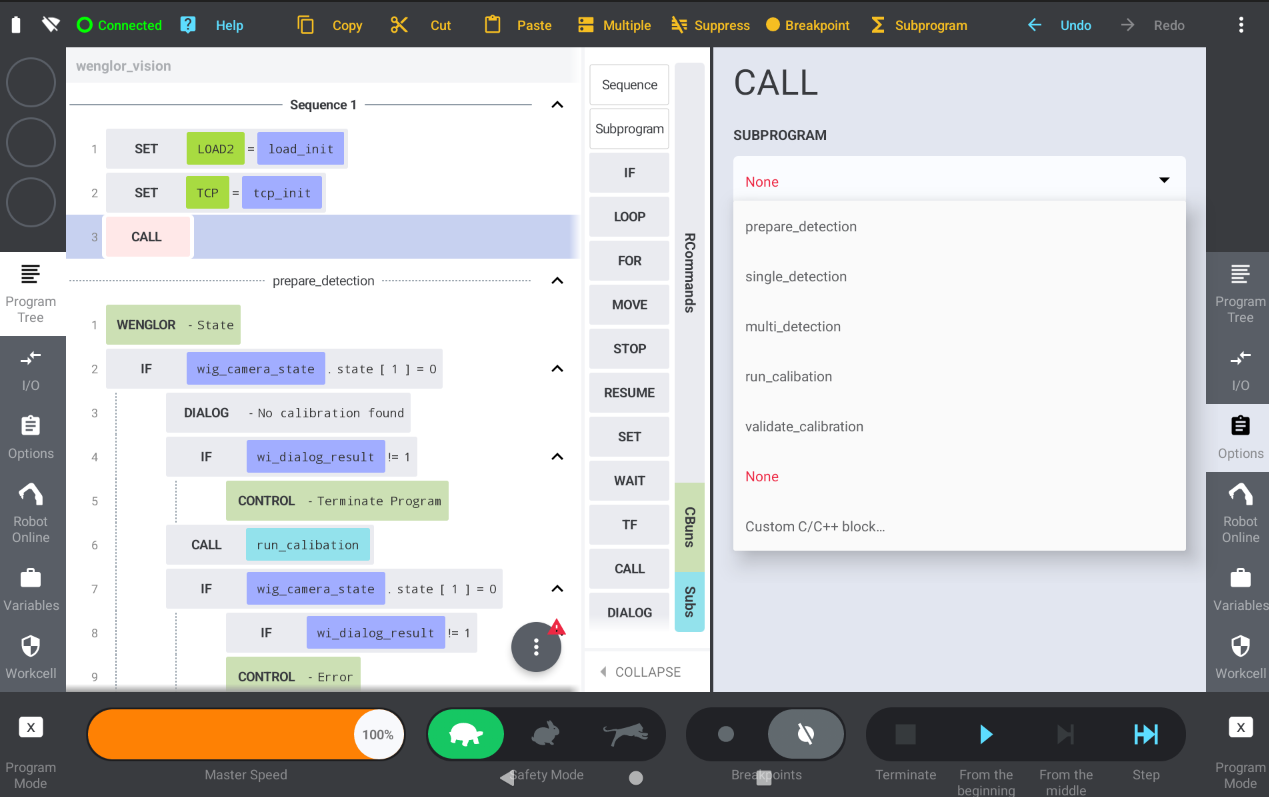Click the Step playback button
The width and height of the screenshot is (1269, 797).
[x=1145, y=735]
